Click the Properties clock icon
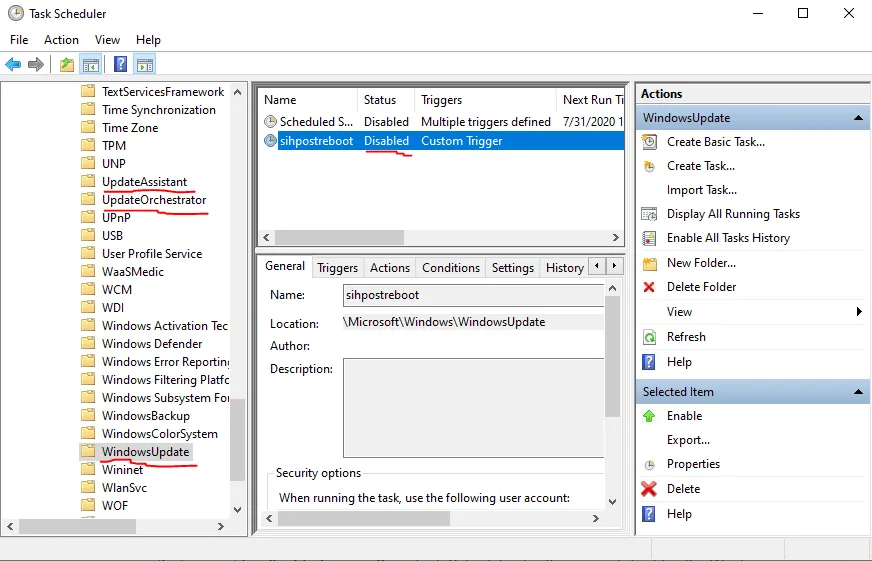This screenshot has width=872, height=561. (x=649, y=465)
